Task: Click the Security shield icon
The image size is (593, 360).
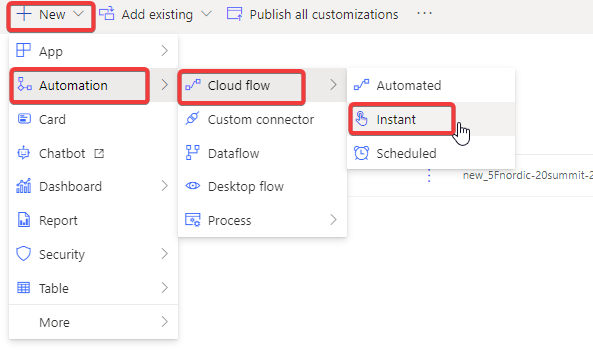Action: pos(23,254)
